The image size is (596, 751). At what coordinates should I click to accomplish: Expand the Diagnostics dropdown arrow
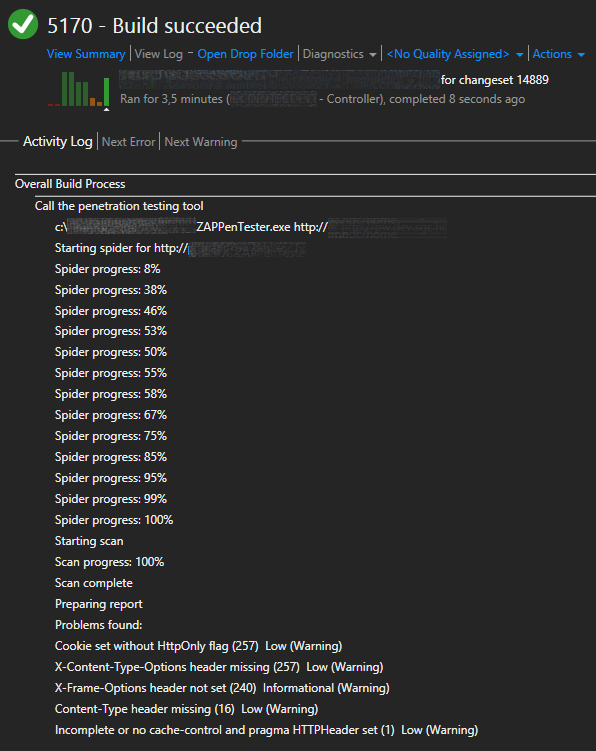[x=373, y=55]
